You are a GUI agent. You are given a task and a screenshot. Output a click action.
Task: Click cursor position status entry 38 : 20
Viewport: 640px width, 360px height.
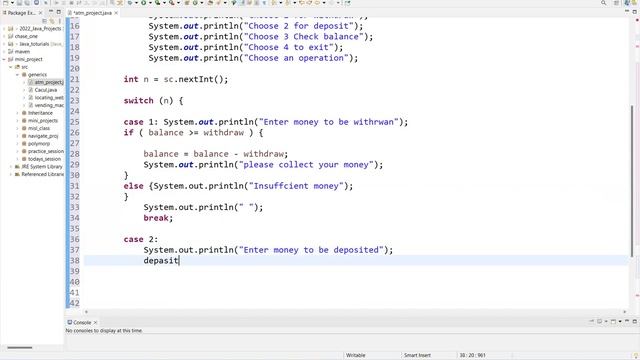point(472,355)
